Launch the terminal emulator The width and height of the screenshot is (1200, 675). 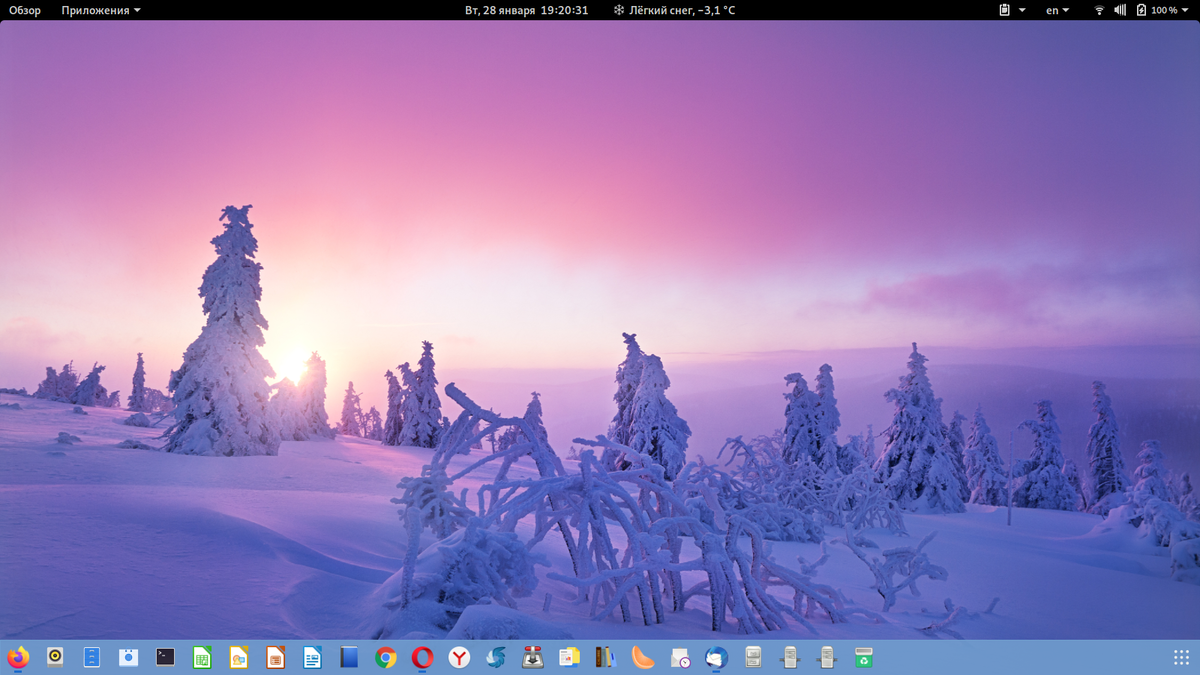163,658
